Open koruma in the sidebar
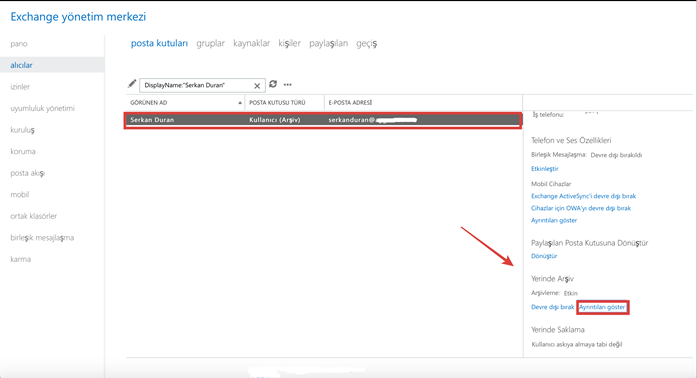Image resolution: width=697 pixels, height=378 pixels. [23, 151]
